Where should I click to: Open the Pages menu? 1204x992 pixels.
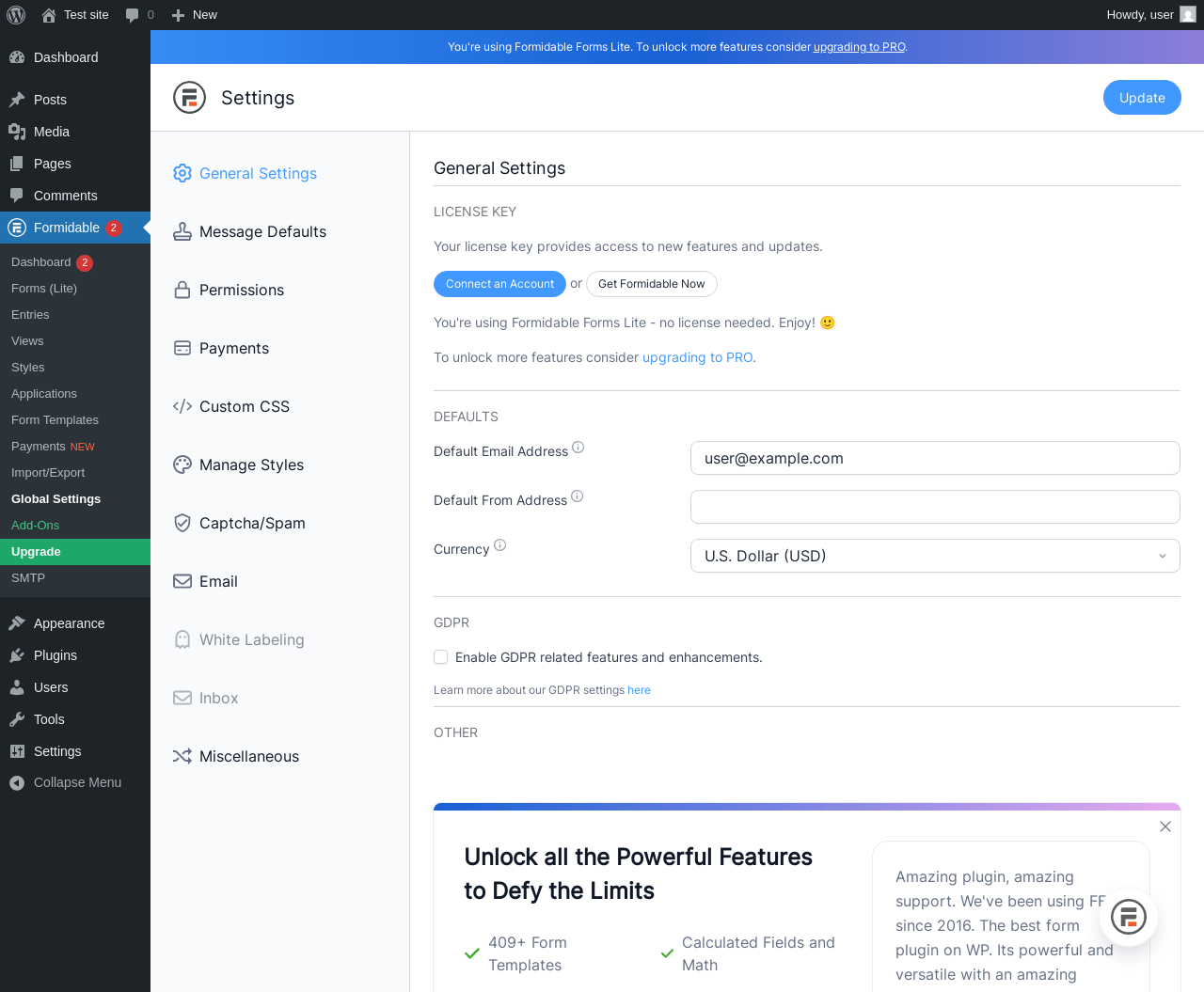pos(75,164)
